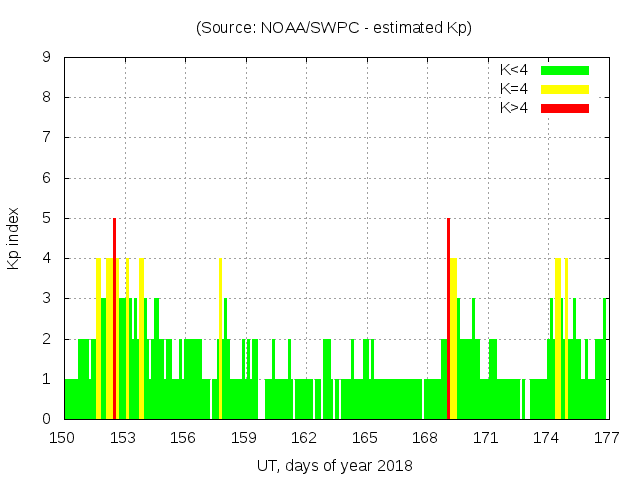Screen dimensions: 640x480
Task: Click the x-axis tick label 177
Action: 606,438
